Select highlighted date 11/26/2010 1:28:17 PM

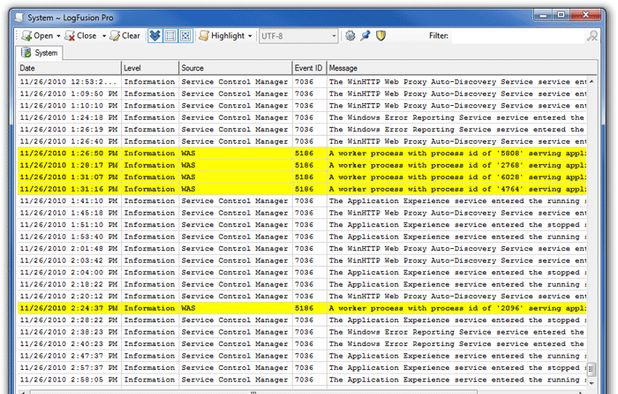pyautogui.click(x=69, y=165)
